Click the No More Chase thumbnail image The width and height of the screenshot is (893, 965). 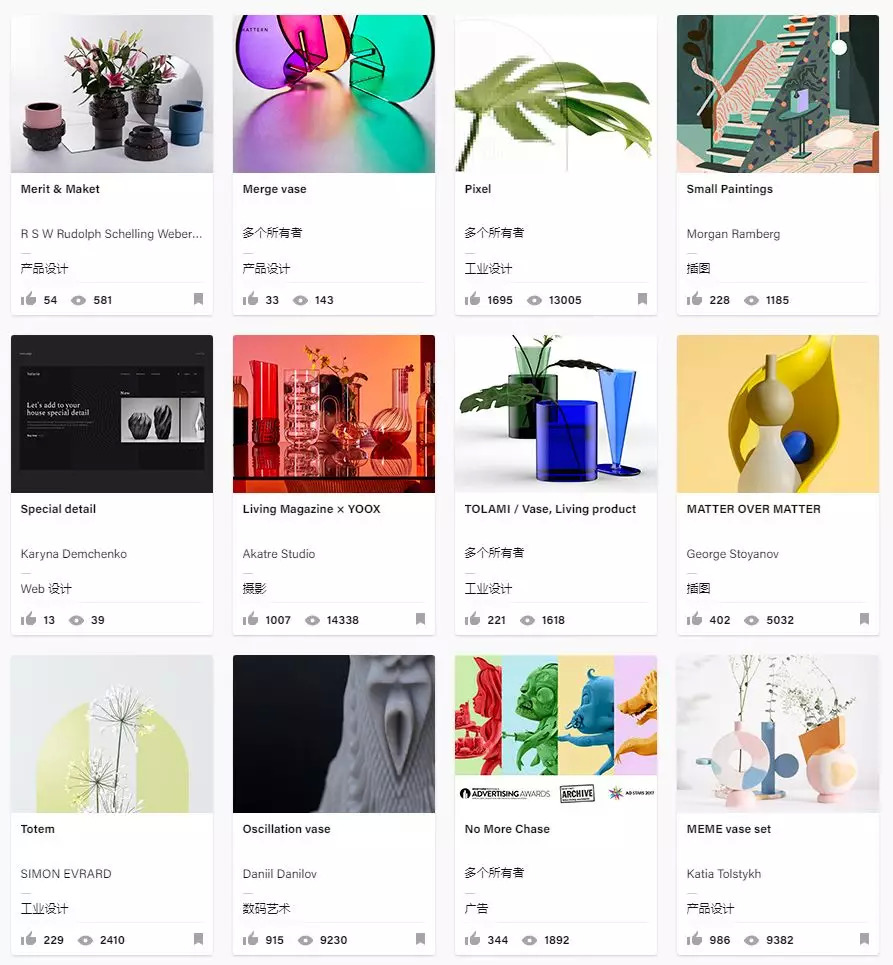(x=556, y=734)
